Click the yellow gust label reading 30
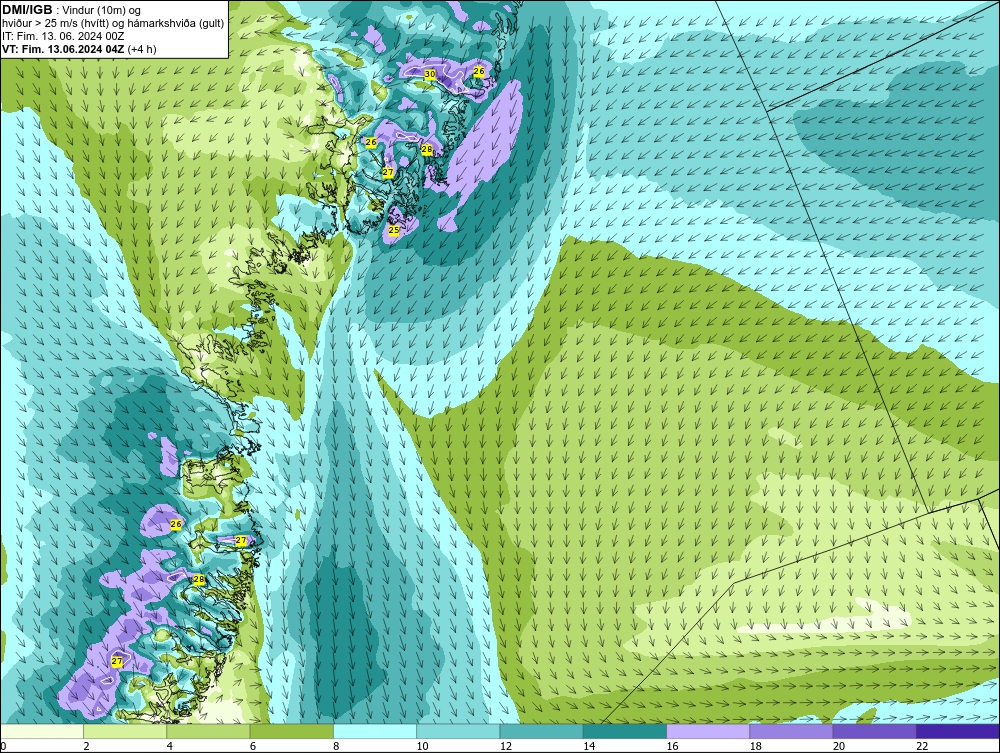 tap(430, 75)
